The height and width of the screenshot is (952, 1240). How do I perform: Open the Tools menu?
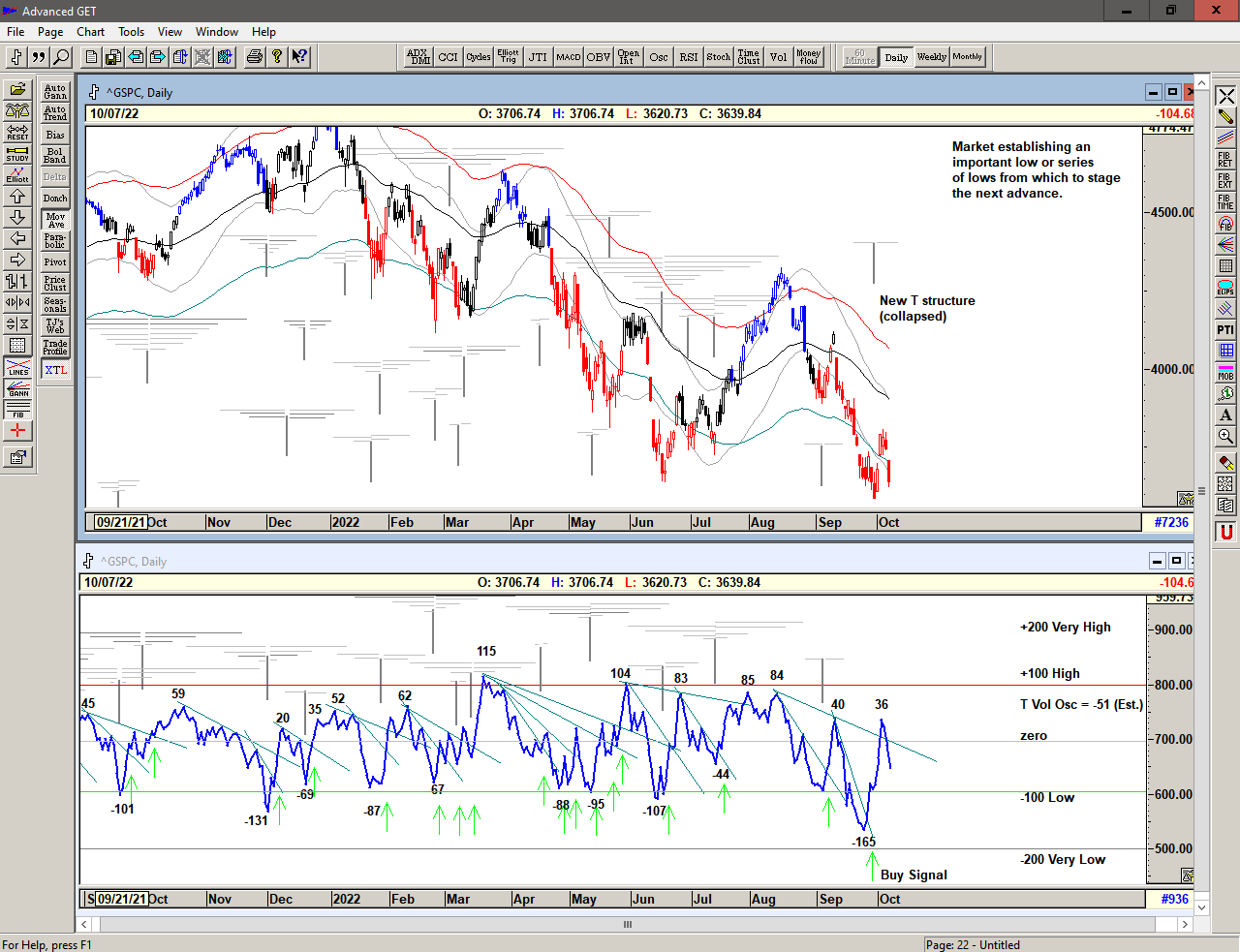[131, 32]
